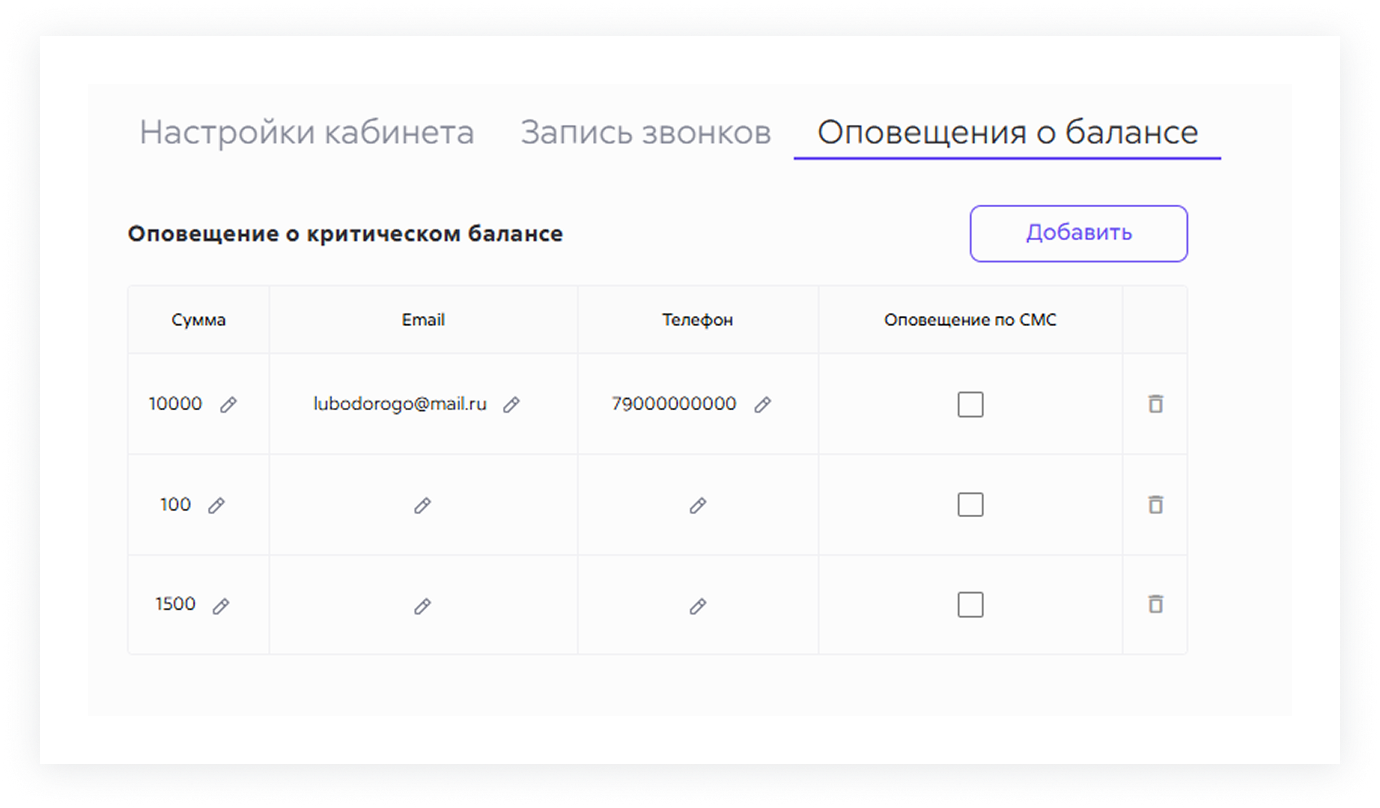This screenshot has width=1380, height=808.
Task: Edit the email lubodorogo@mail.ru
Action: coord(513,404)
